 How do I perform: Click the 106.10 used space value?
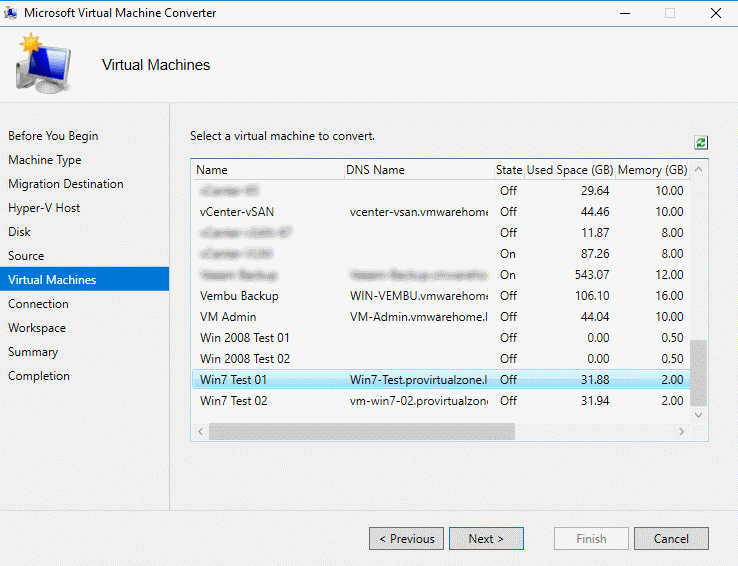click(x=592, y=296)
